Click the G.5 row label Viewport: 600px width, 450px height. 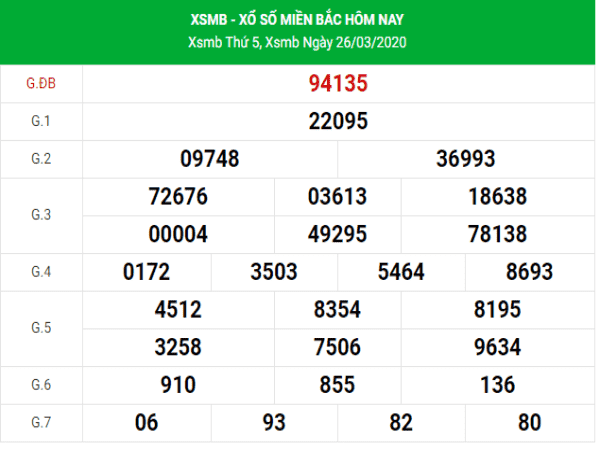click(x=41, y=328)
